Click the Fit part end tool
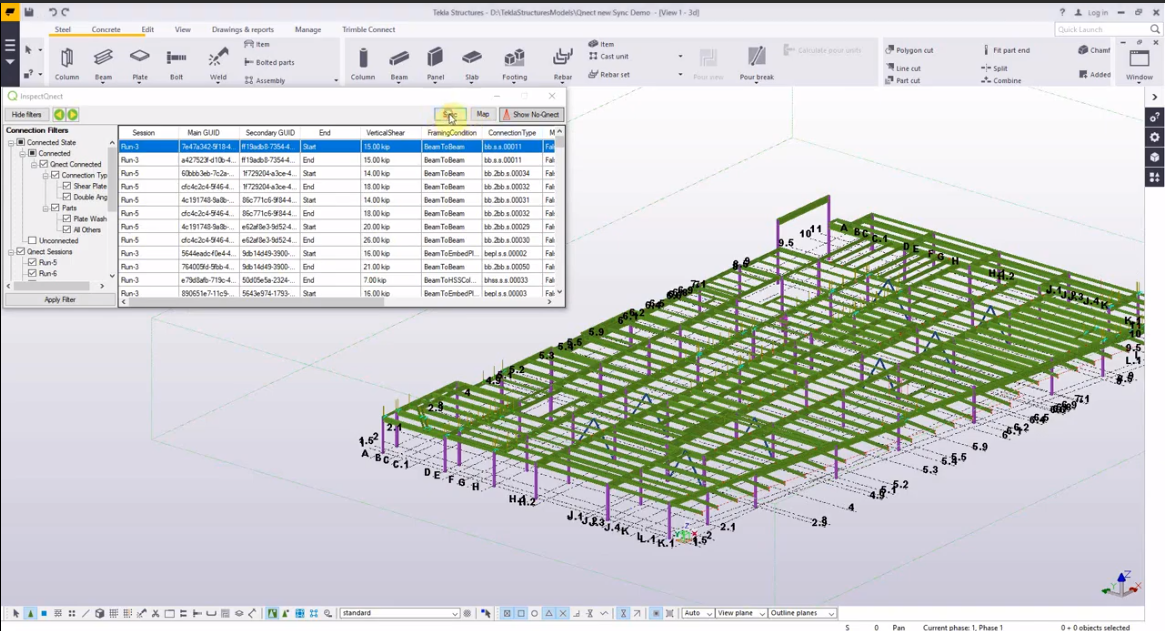 pyautogui.click(x=1006, y=50)
